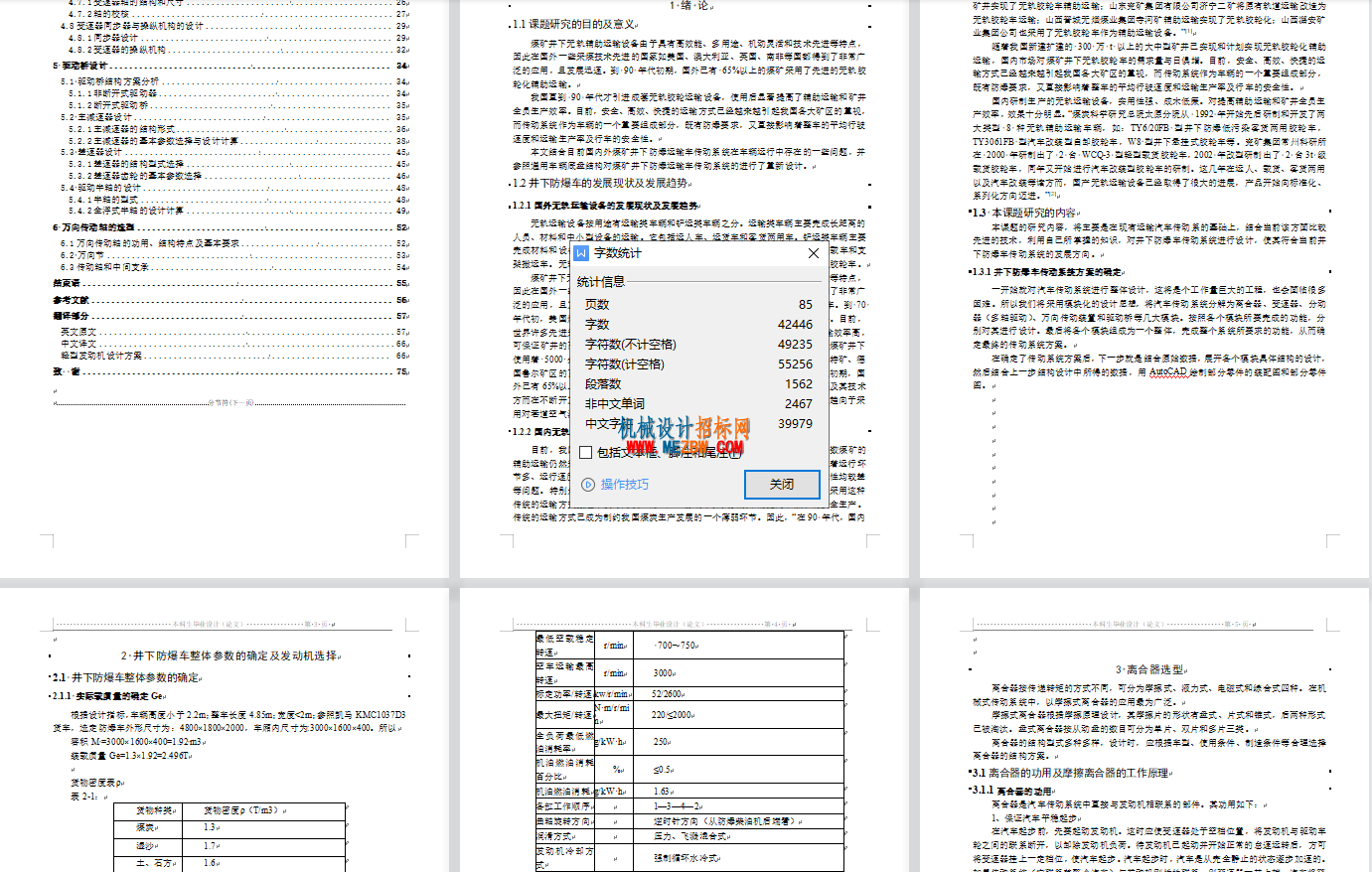Click the WPS icon in the dialog title bar
Screen dimensions: 1372x872
583,253
